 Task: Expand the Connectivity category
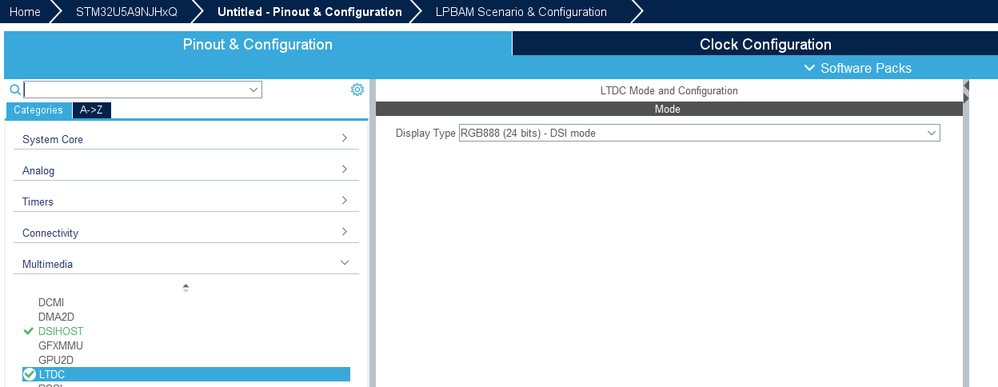186,232
